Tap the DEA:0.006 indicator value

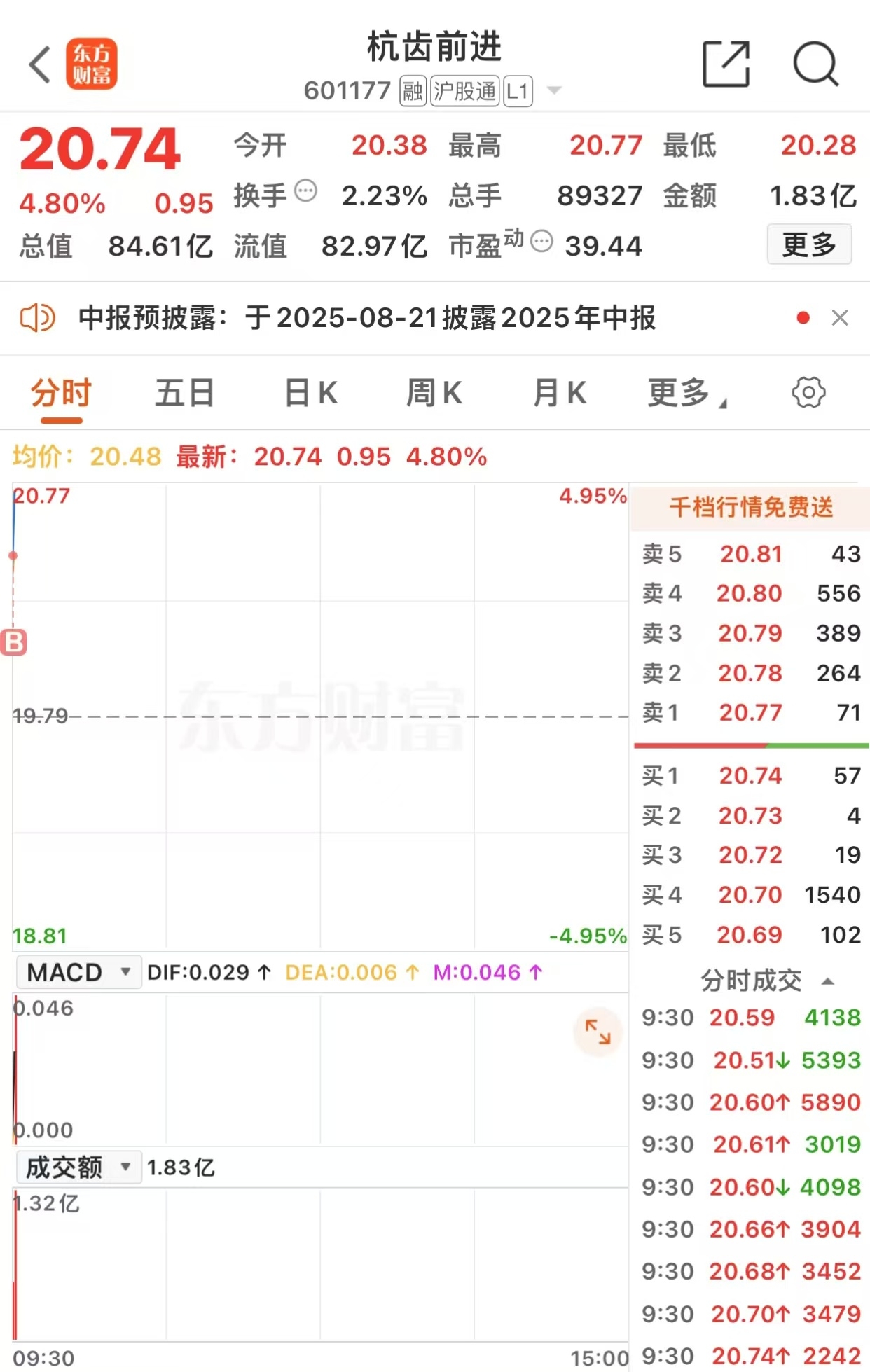click(352, 972)
